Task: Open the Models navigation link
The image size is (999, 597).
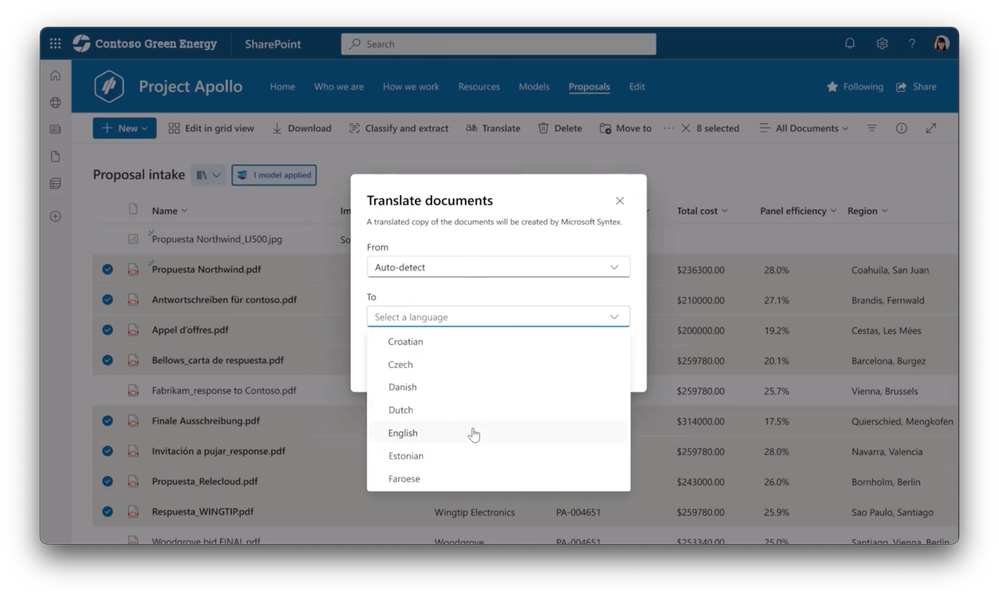Action: (x=534, y=87)
